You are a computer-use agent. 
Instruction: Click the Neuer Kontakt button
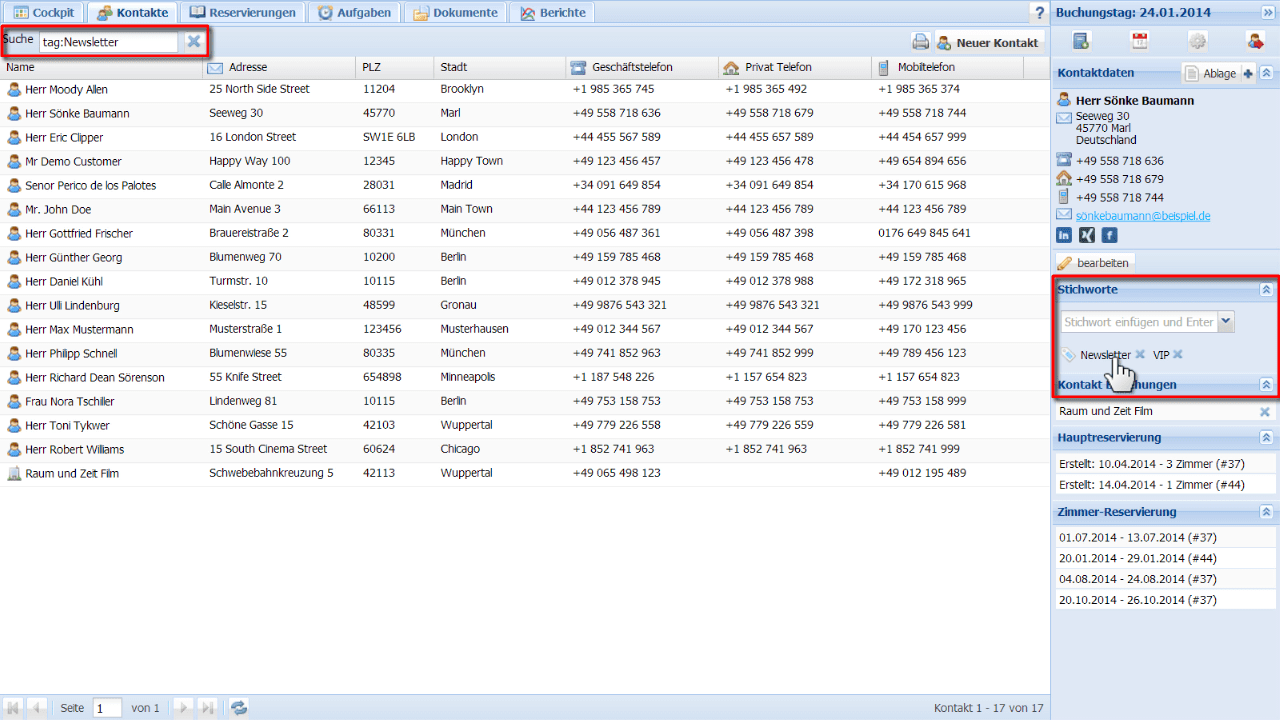click(x=988, y=43)
